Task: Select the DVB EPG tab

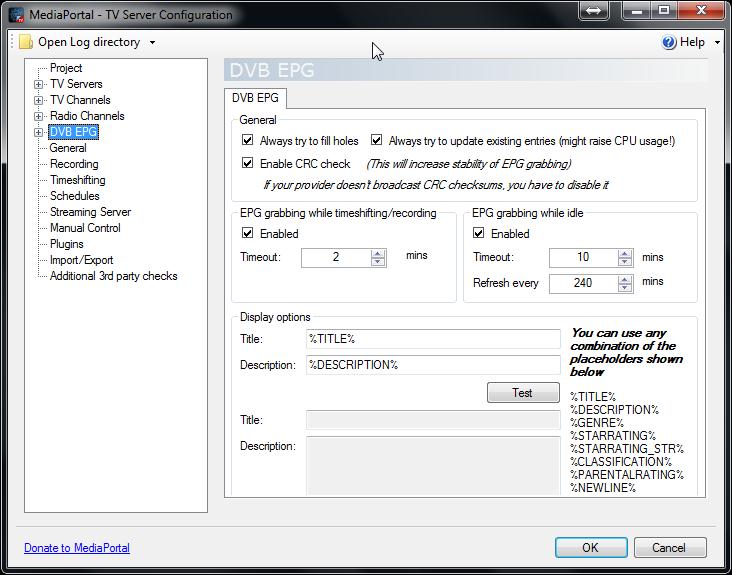Action: point(255,98)
